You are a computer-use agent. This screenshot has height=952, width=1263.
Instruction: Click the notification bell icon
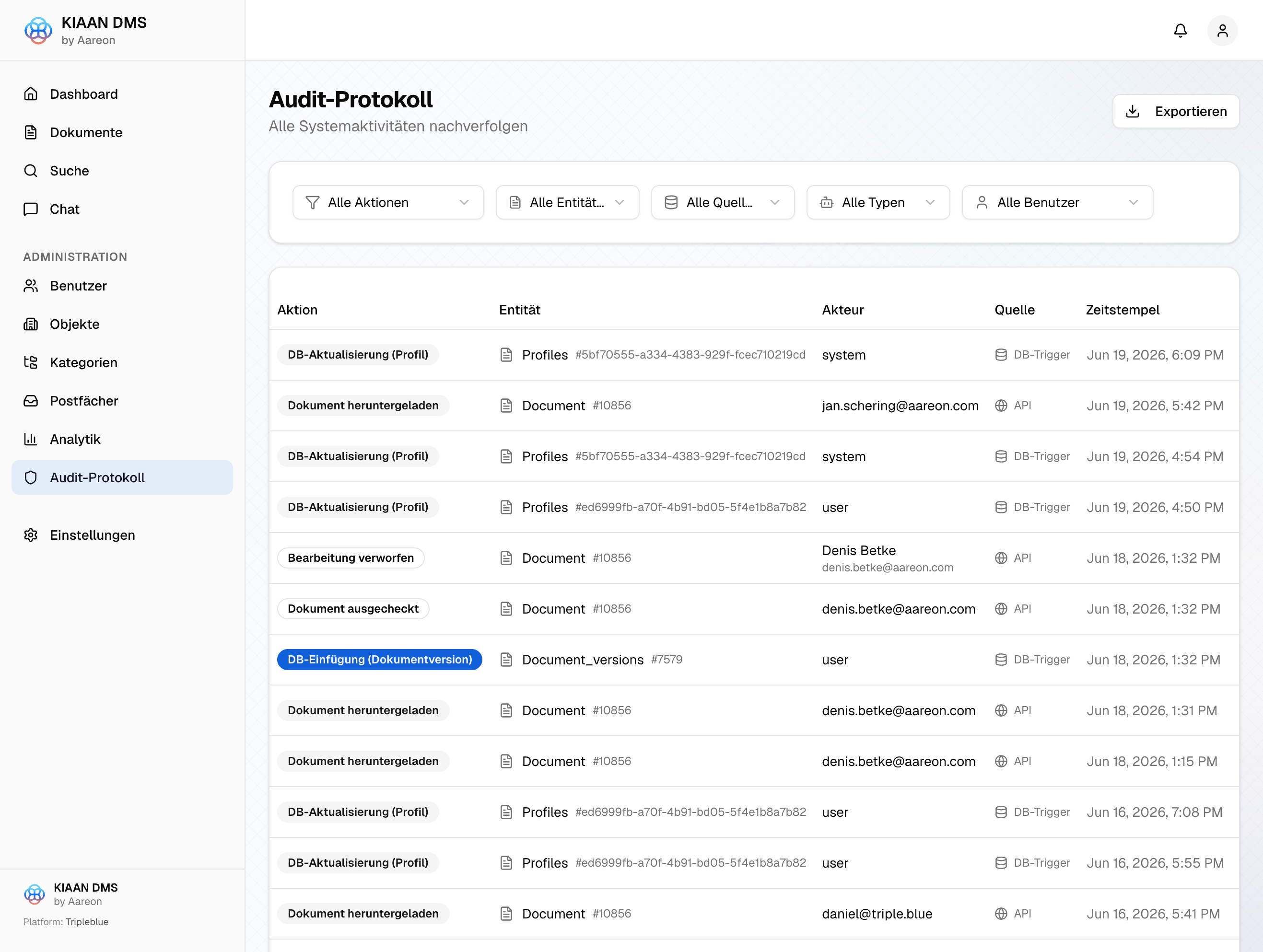click(1180, 30)
